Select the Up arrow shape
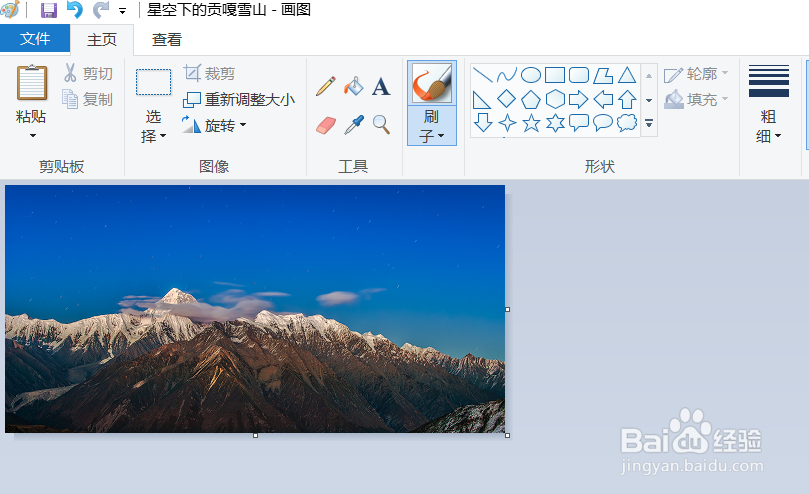This screenshot has height=494, width=809. coord(627,99)
